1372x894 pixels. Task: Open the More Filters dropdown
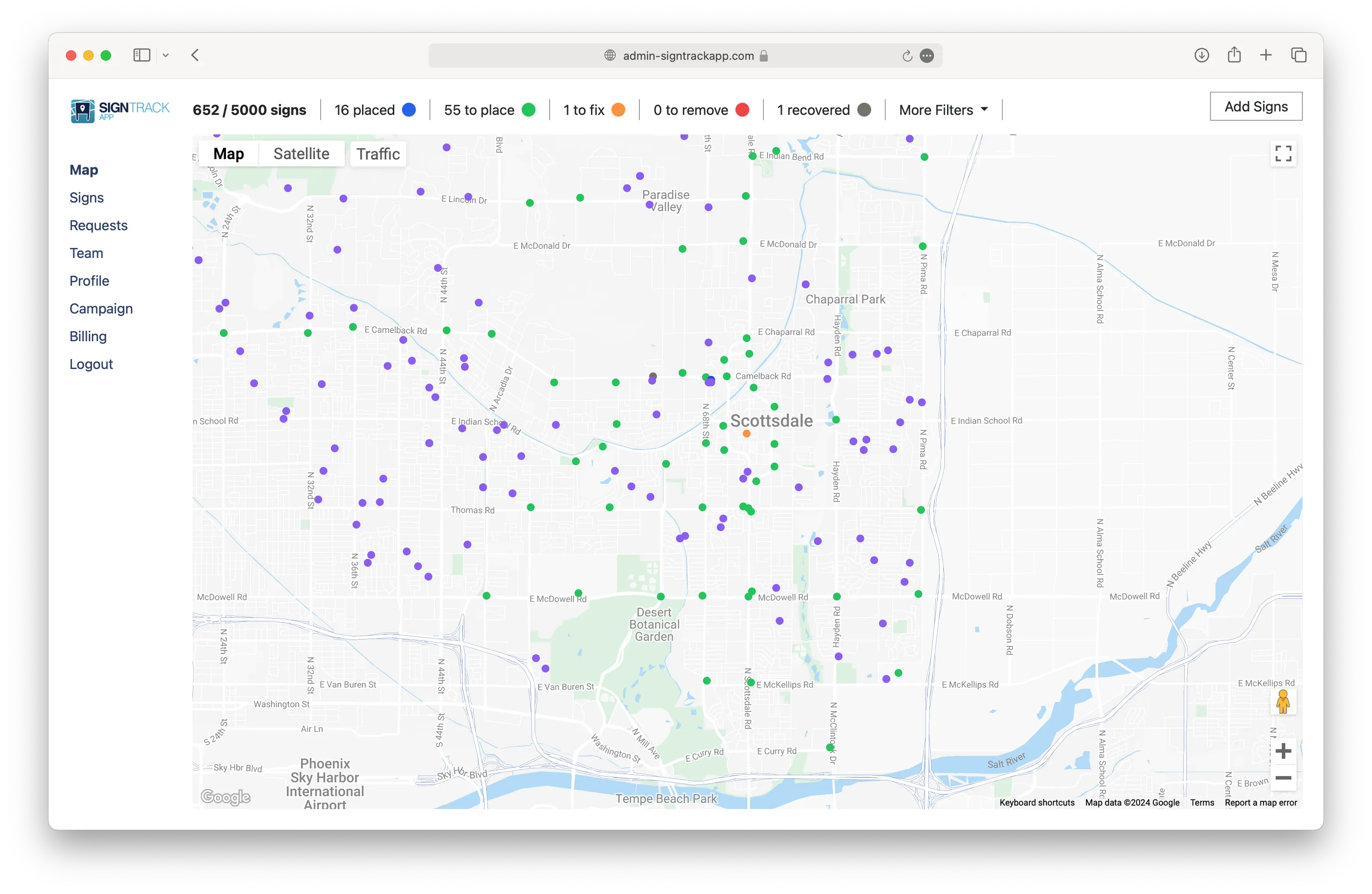pyautogui.click(x=943, y=110)
